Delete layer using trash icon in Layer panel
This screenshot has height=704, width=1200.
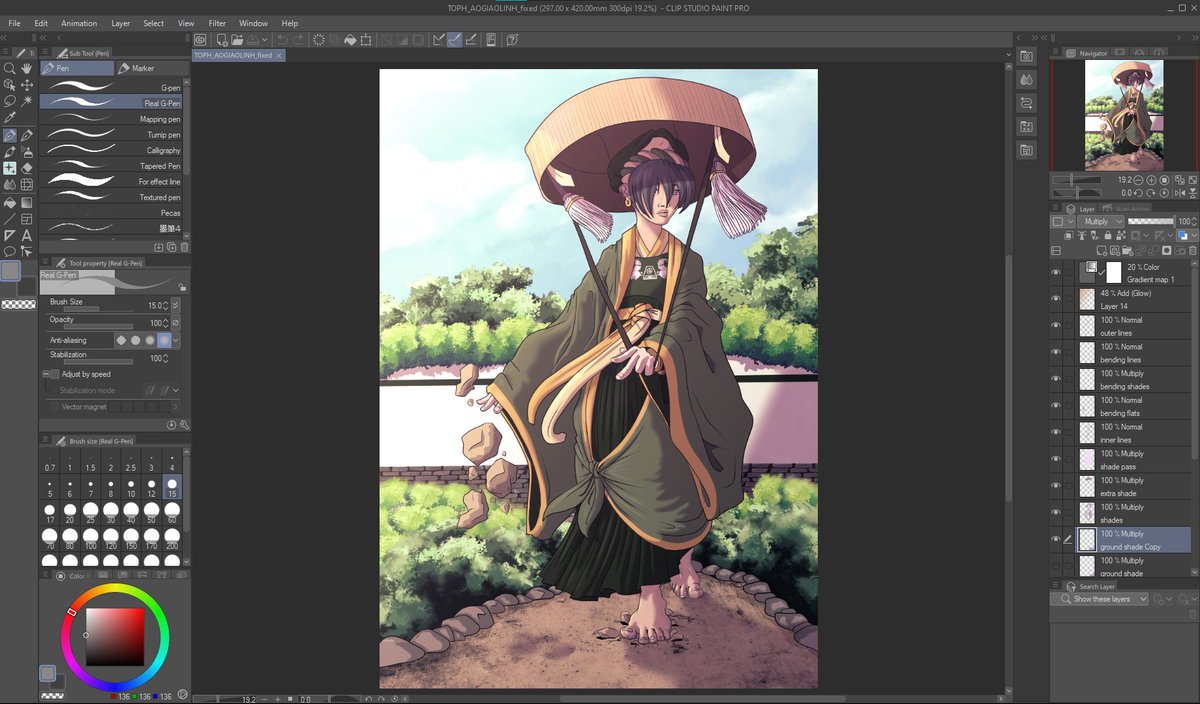(x=1193, y=250)
